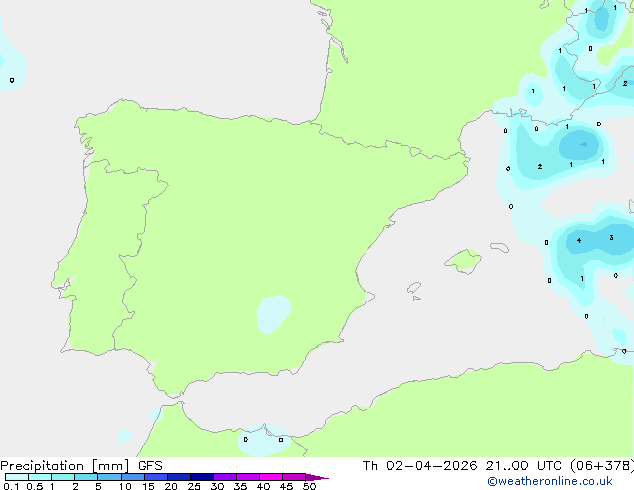Pick the magenta legend swatch between 40 and 45

pyautogui.click(x=271, y=477)
